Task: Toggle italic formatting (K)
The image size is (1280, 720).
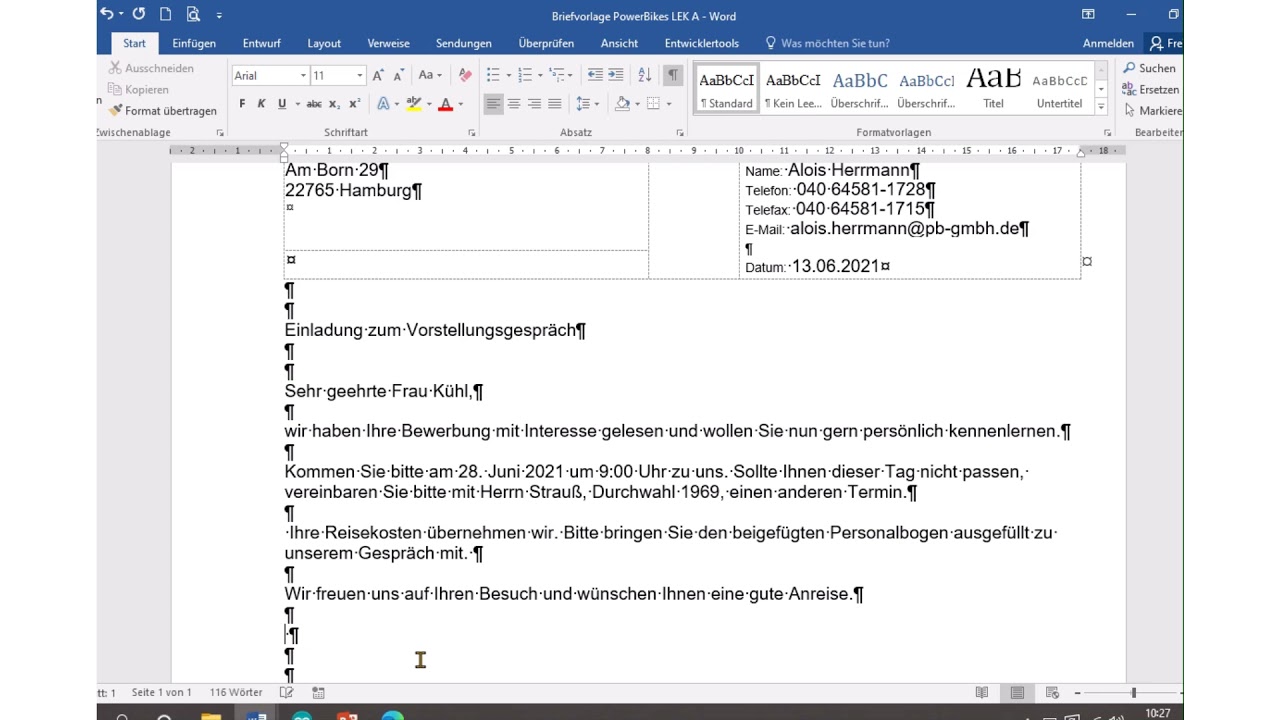Action: pos(262,104)
